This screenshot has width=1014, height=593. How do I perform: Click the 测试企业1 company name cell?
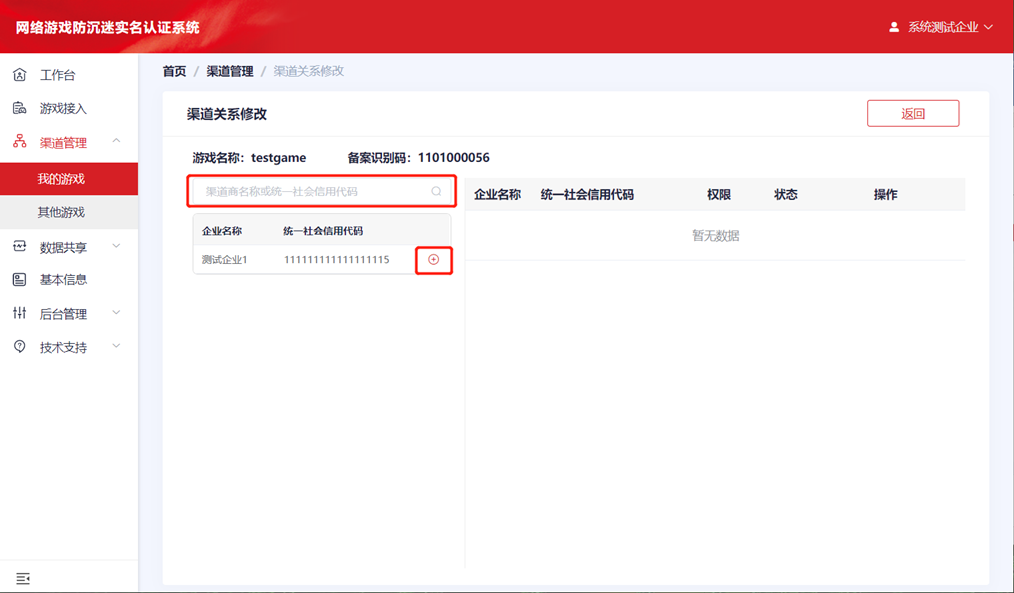[x=224, y=259]
